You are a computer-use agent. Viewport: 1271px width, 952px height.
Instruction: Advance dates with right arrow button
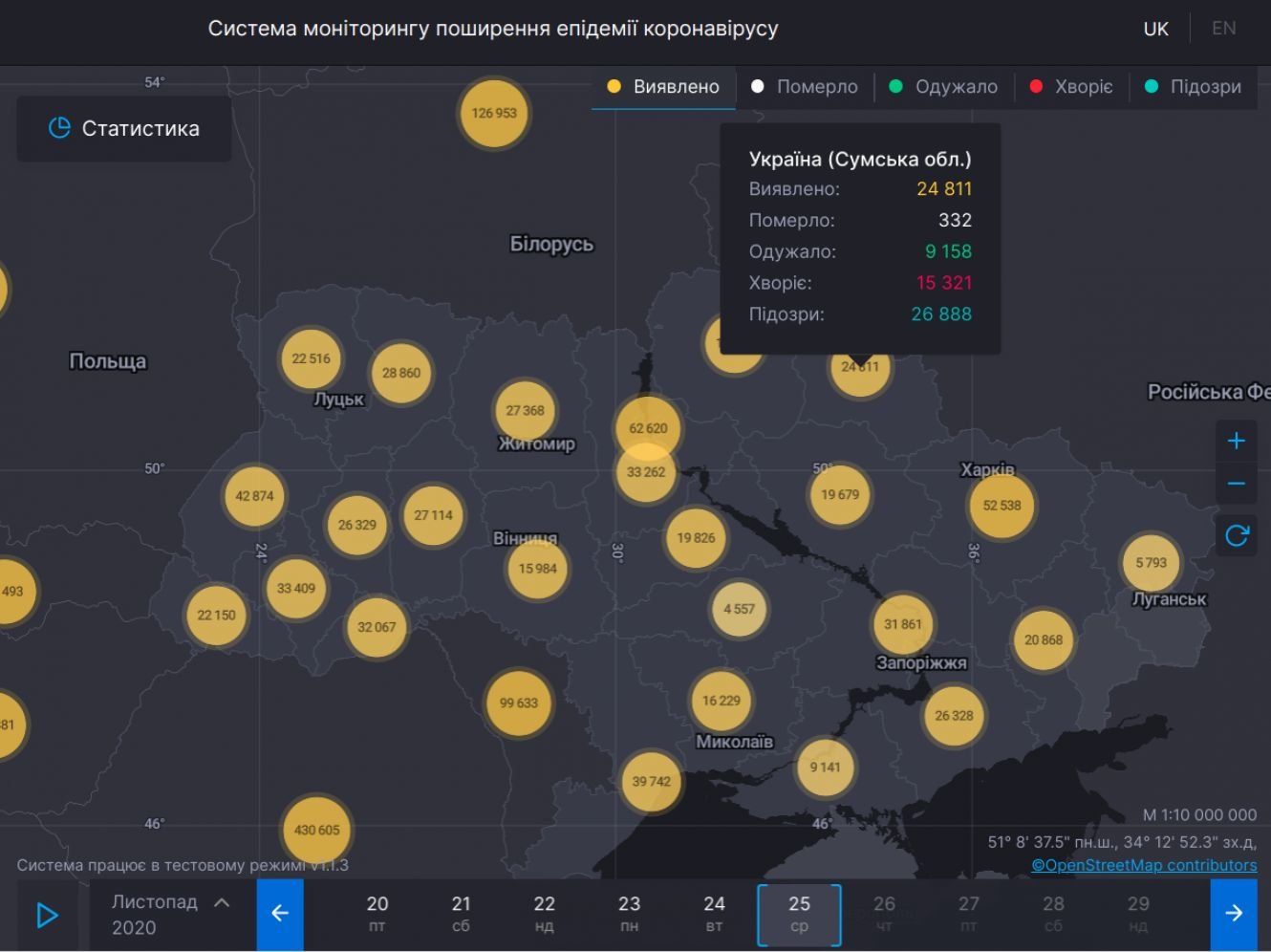coord(1233,914)
